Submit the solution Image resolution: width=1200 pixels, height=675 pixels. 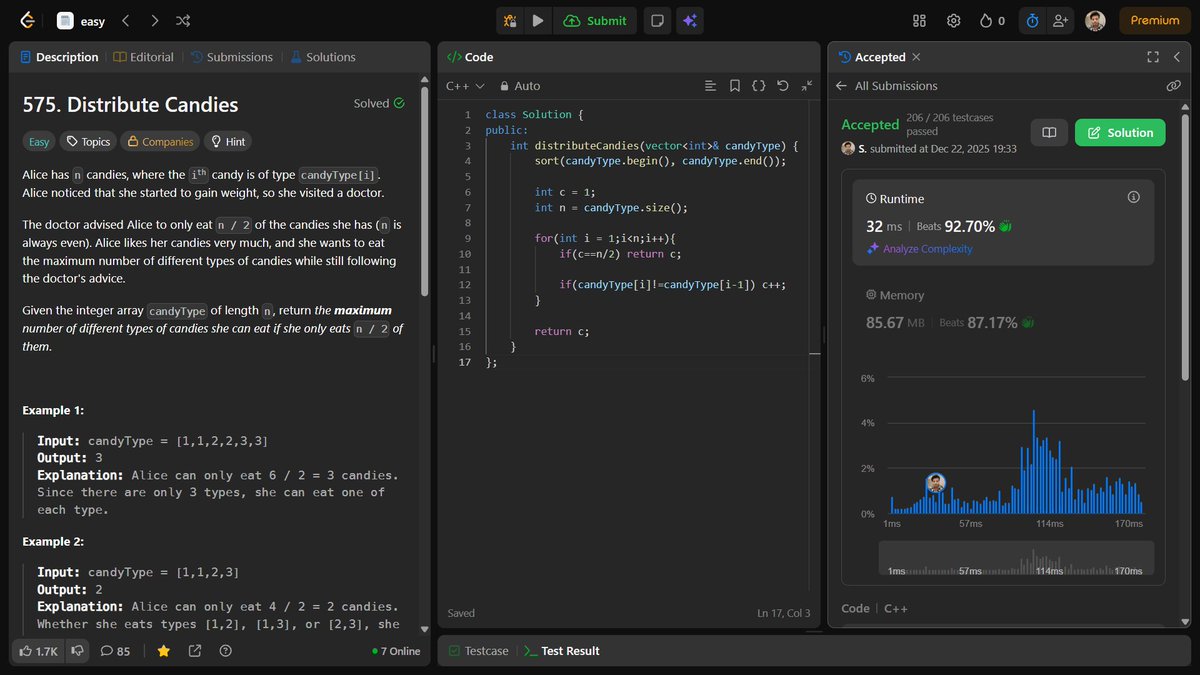(x=595, y=20)
